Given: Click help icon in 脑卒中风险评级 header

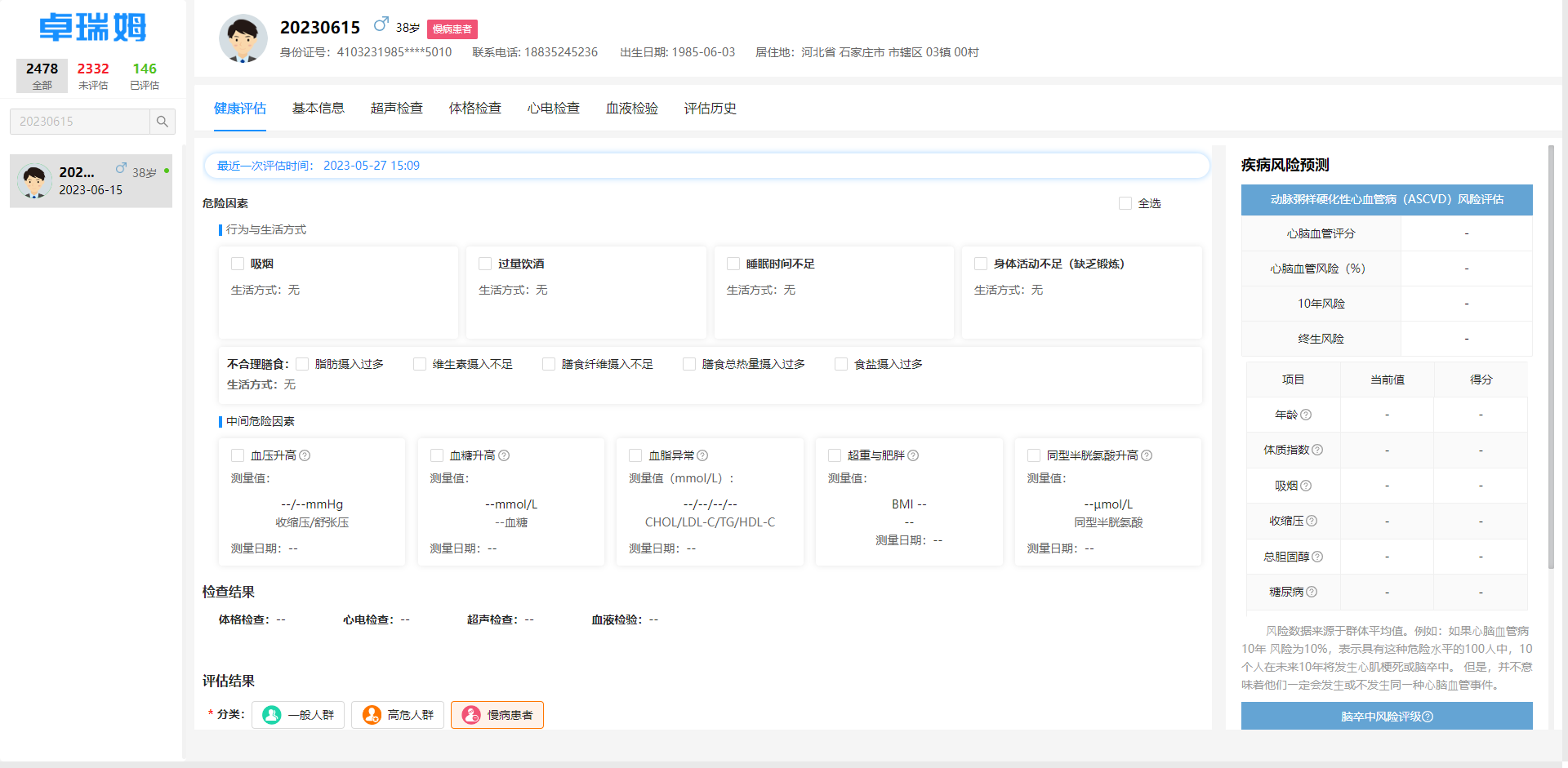Looking at the screenshot, I should click(x=1428, y=717).
